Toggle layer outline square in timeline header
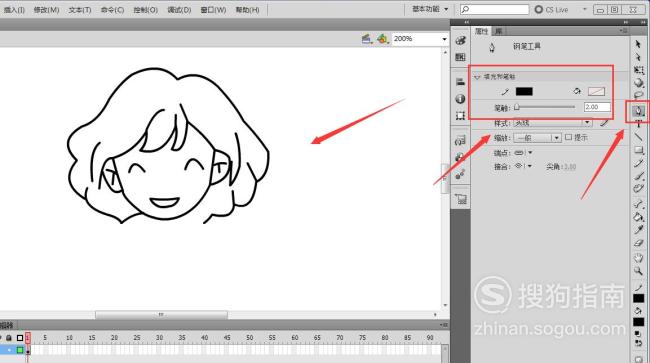Image resolution: width=650 pixels, height=363 pixels. pyautogui.click(x=19, y=338)
